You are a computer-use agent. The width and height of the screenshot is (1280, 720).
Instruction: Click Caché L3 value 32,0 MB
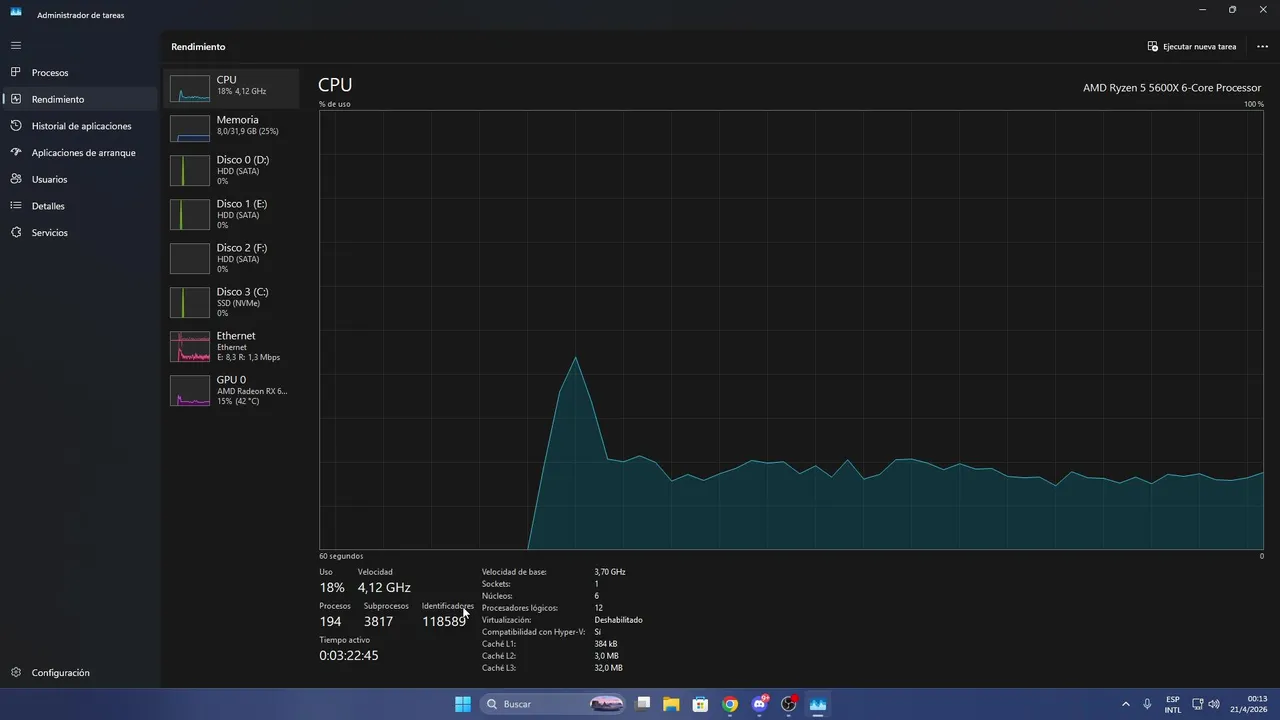tap(608, 668)
